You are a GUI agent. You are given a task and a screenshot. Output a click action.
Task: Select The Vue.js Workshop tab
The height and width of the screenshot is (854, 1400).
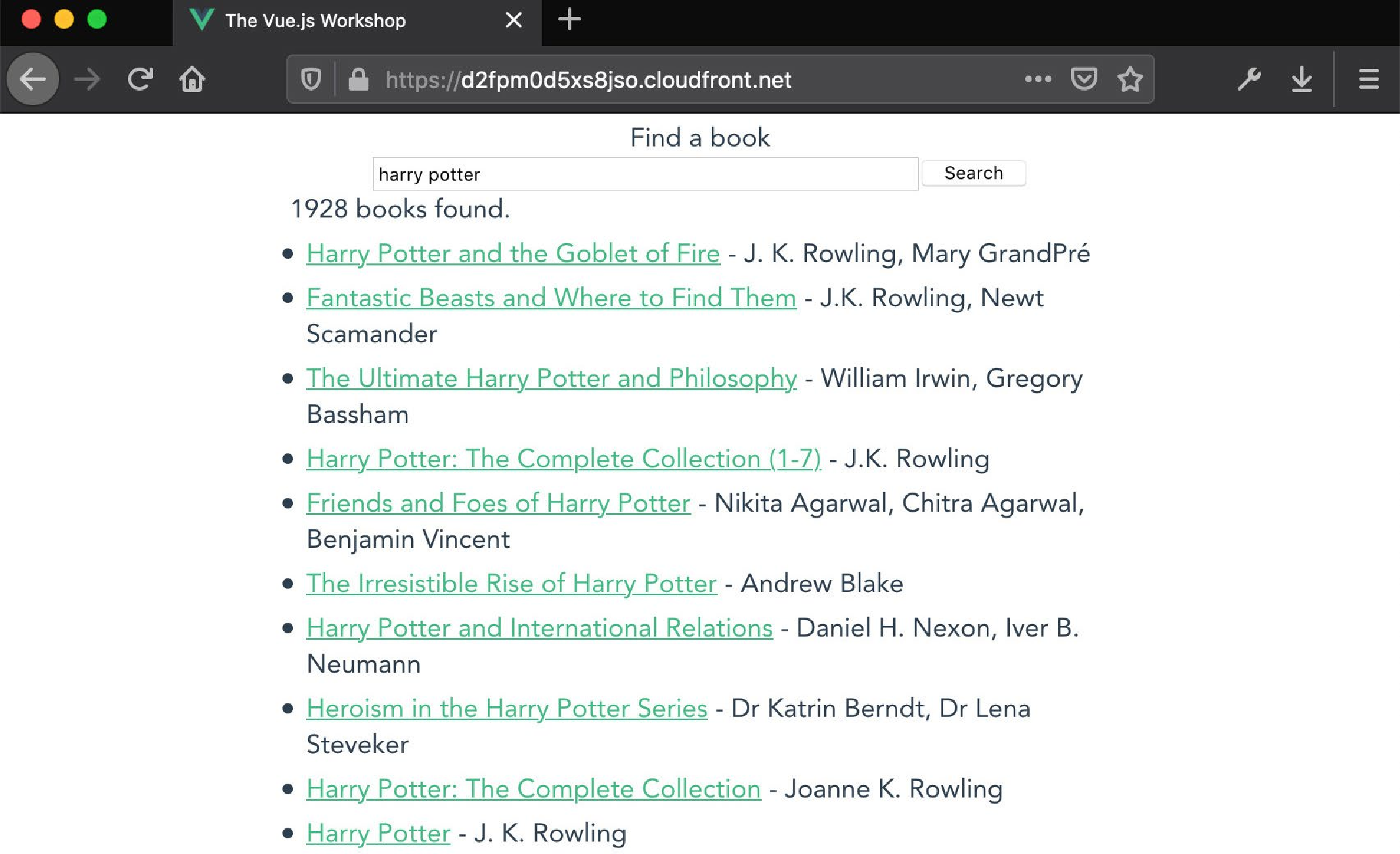pos(357,22)
